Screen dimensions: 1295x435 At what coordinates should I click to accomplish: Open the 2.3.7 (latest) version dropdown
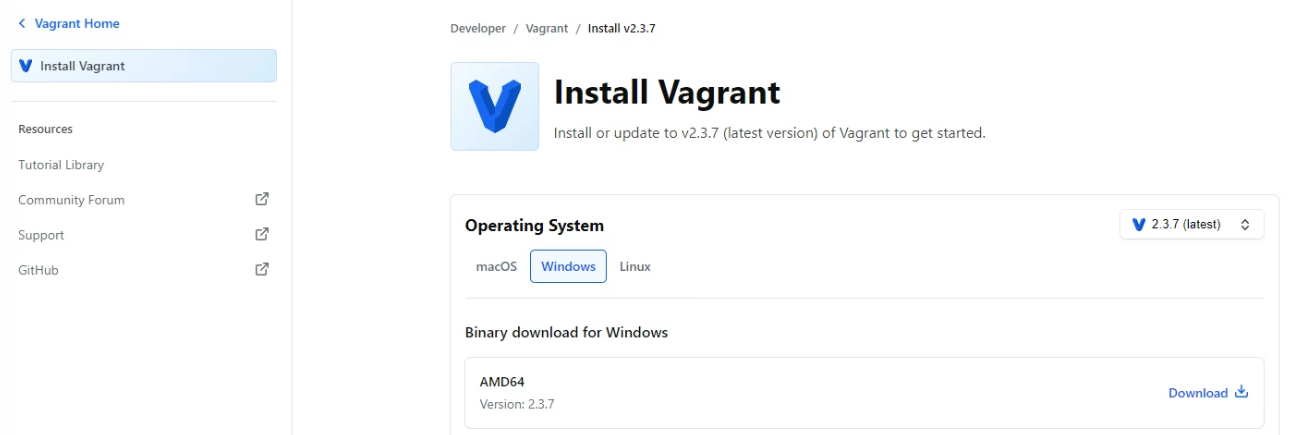coord(1192,225)
